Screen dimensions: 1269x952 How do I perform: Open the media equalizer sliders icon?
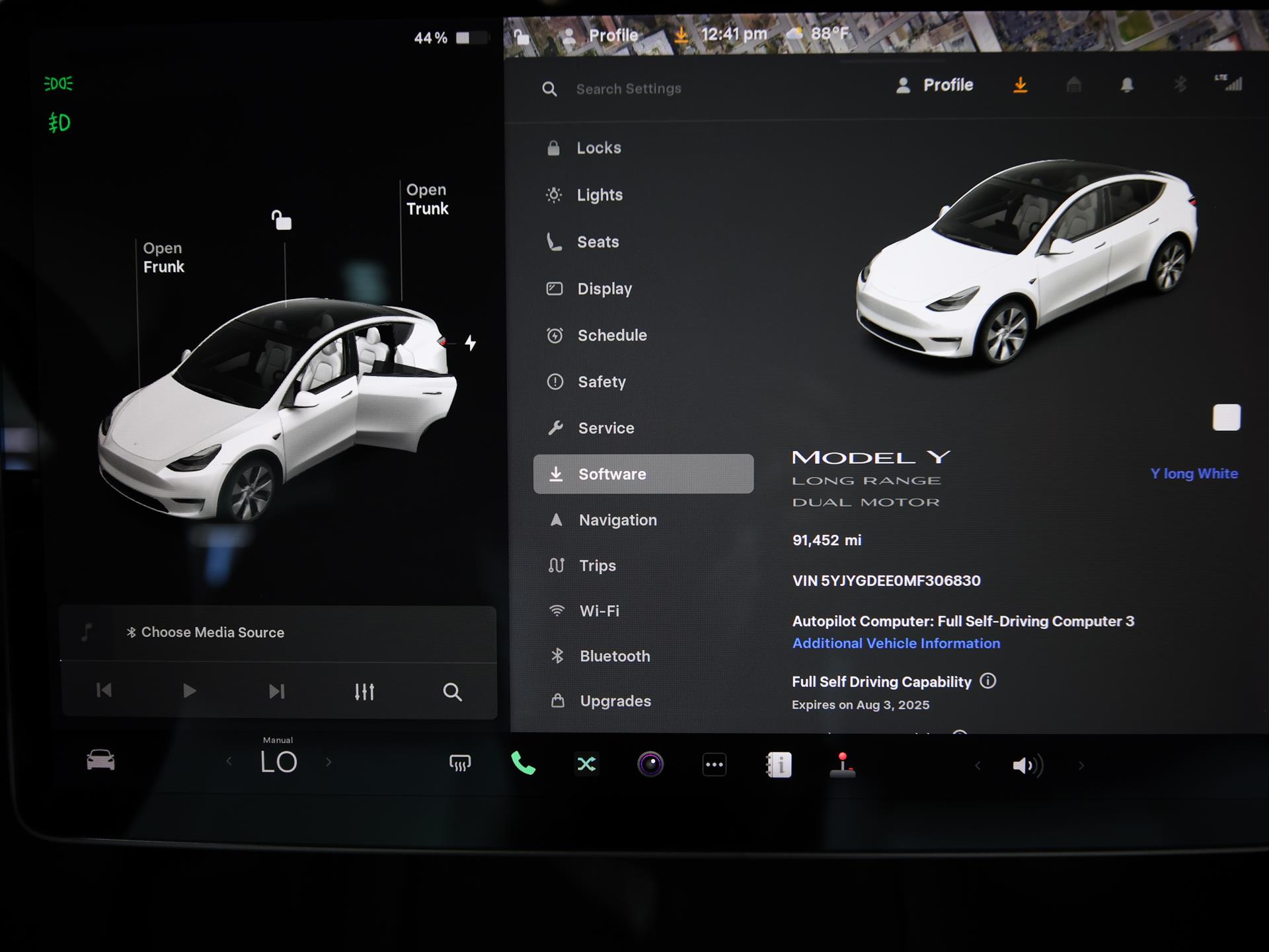(364, 692)
